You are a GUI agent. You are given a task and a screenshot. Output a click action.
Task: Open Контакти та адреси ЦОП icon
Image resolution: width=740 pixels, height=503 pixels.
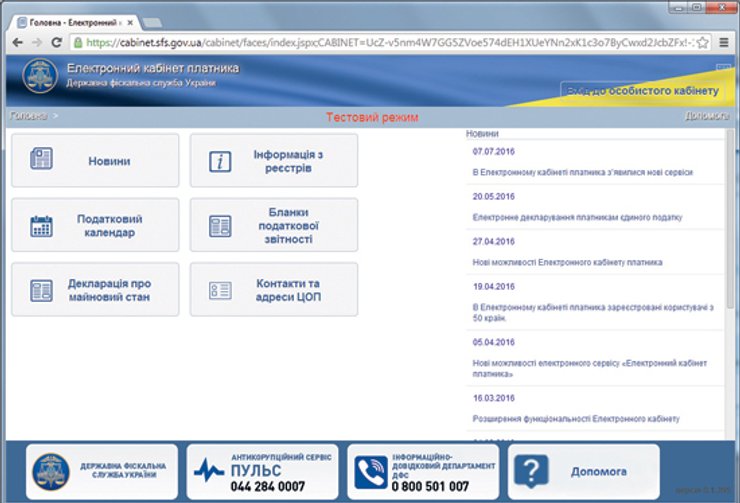click(220, 290)
